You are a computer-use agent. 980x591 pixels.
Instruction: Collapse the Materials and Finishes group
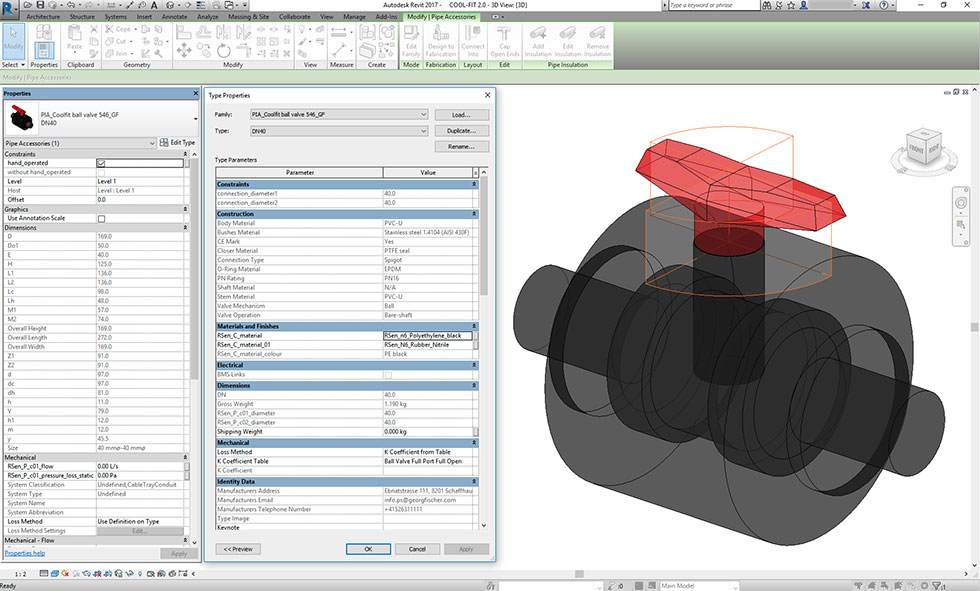[x=474, y=326]
